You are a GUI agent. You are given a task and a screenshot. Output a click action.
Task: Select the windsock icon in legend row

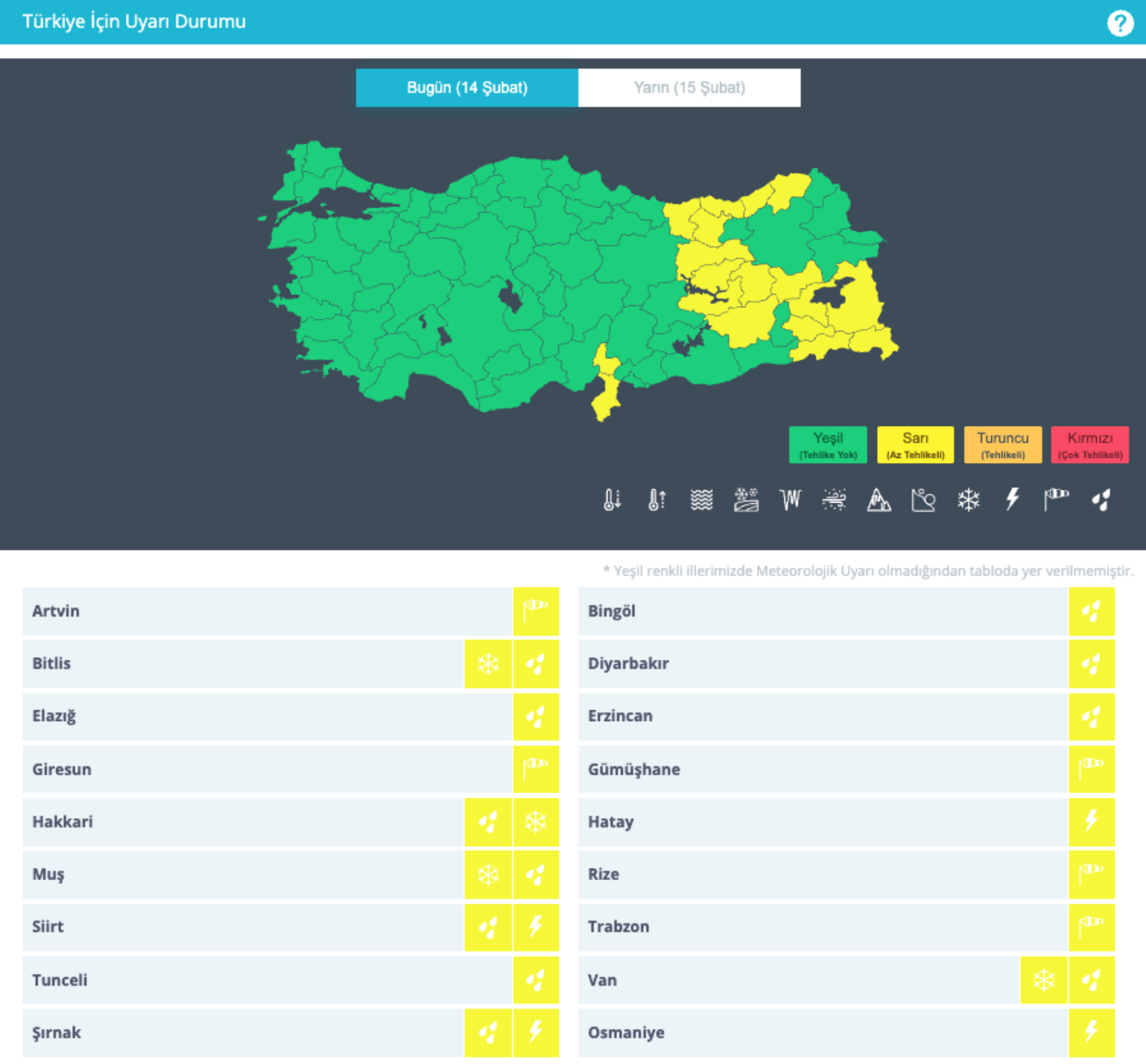point(1056,499)
